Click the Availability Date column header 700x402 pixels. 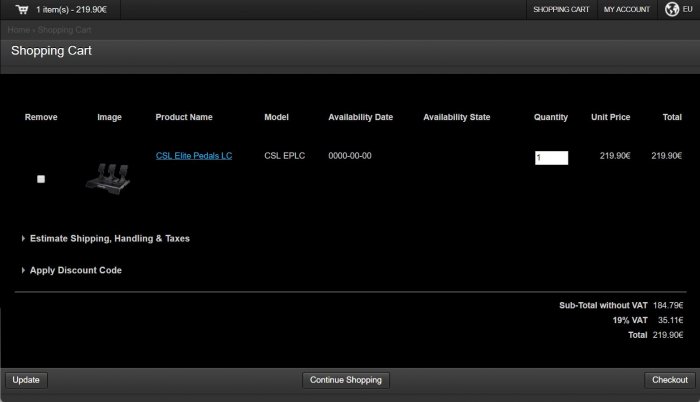coord(360,117)
